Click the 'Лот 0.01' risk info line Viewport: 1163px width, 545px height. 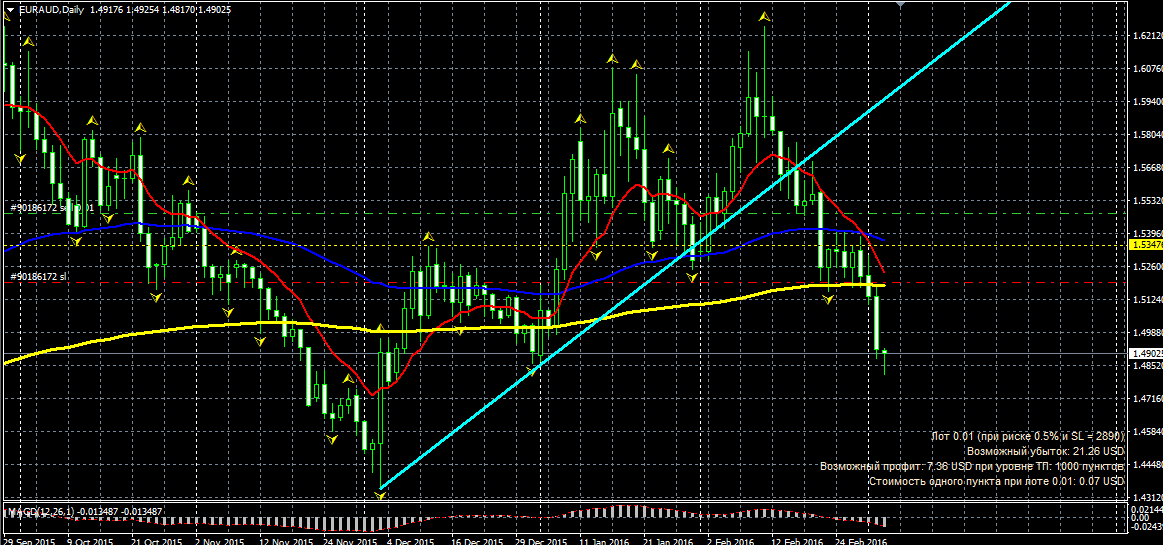[1028, 436]
